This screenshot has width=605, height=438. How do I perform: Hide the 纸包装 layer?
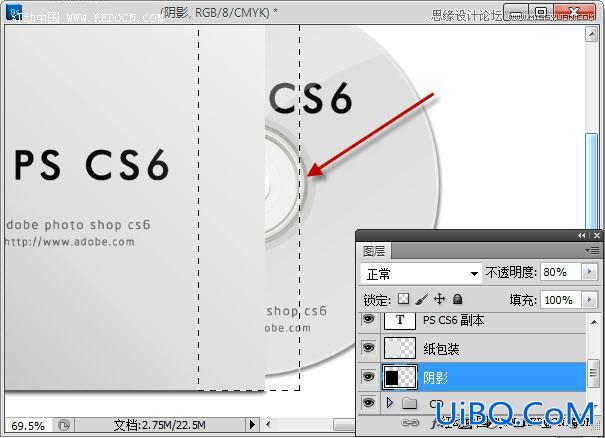click(x=368, y=348)
